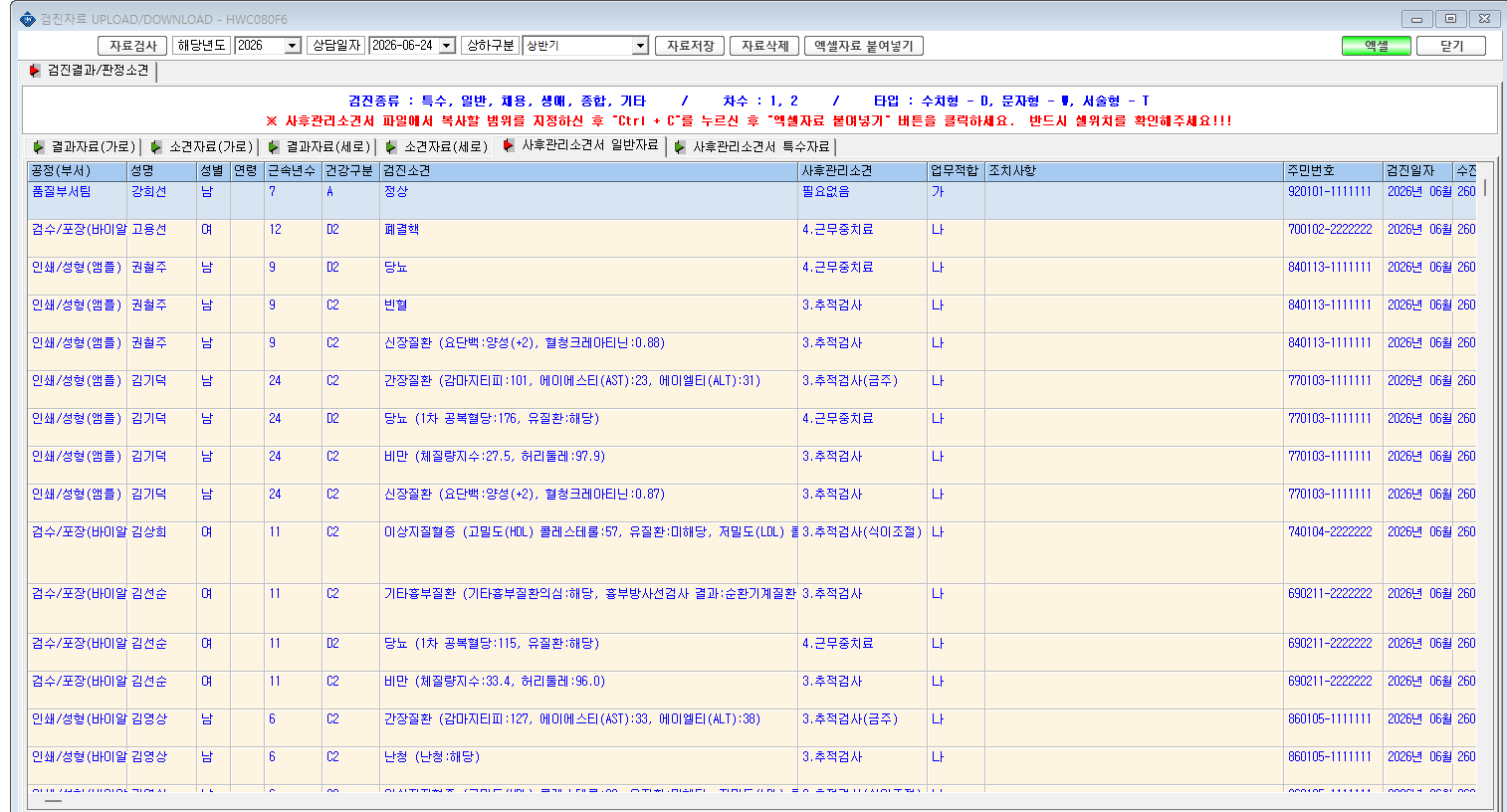The width and height of the screenshot is (1507, 812).
Task: Switch to 소견자료(세로) tab
Action: [x=437, y=146]
